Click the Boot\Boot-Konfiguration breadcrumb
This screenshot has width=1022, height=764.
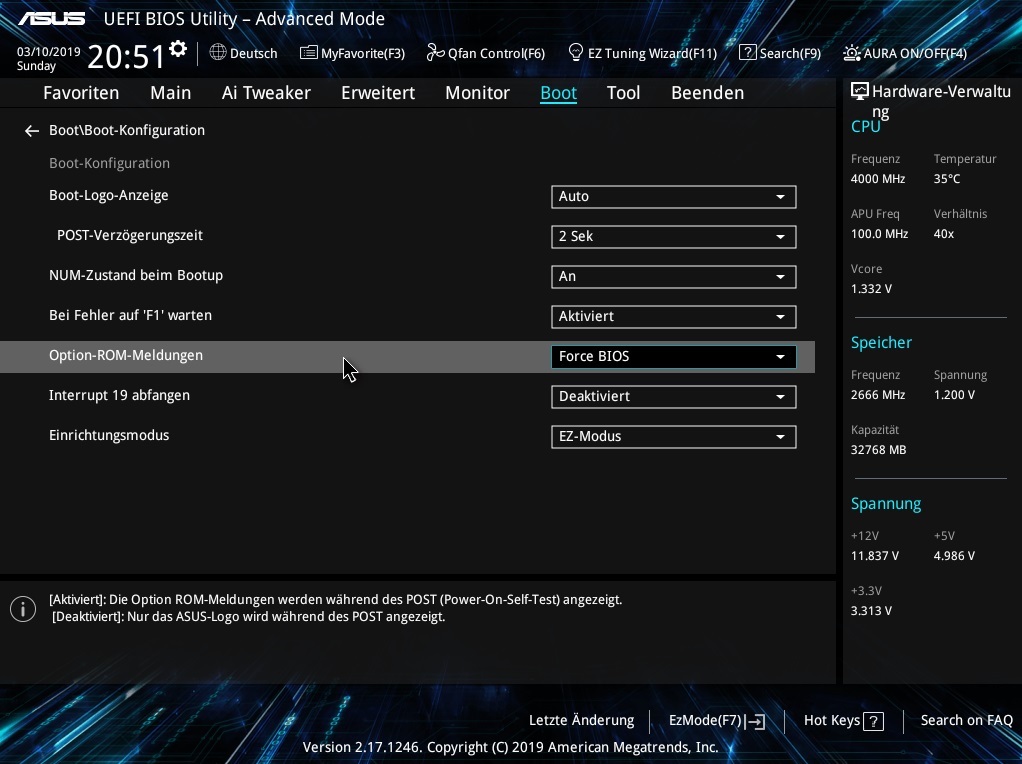click(x=127, y=130)
